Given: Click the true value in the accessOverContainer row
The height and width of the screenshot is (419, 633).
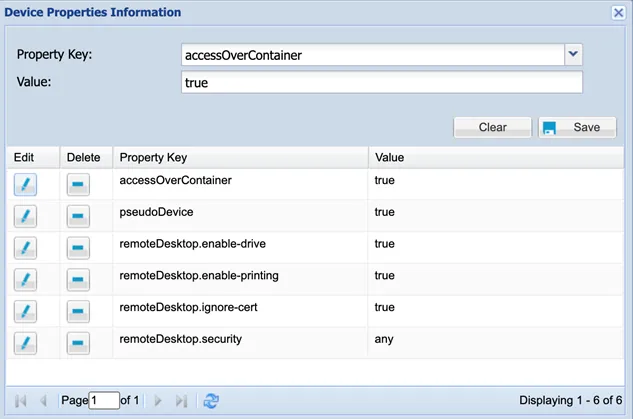Looking at the screenshot, I should (384, 180).
